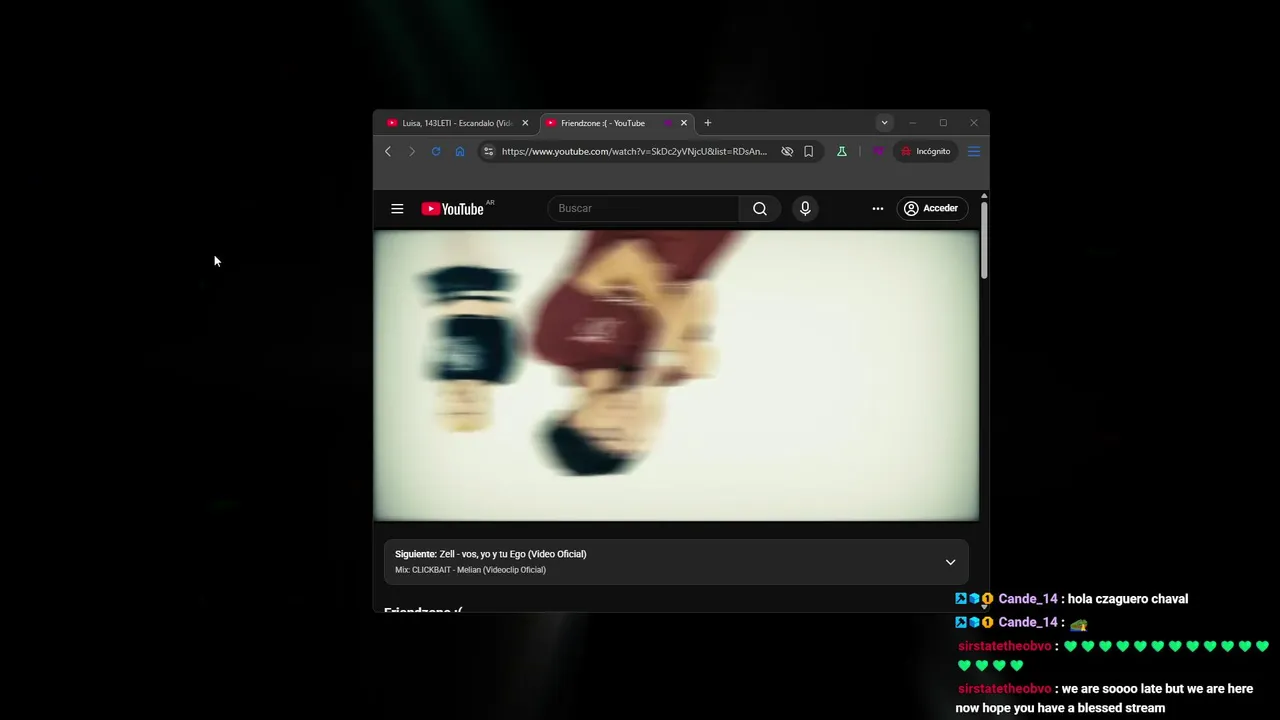Open the tab search dropdown arrow

click(x=884, y=123)
